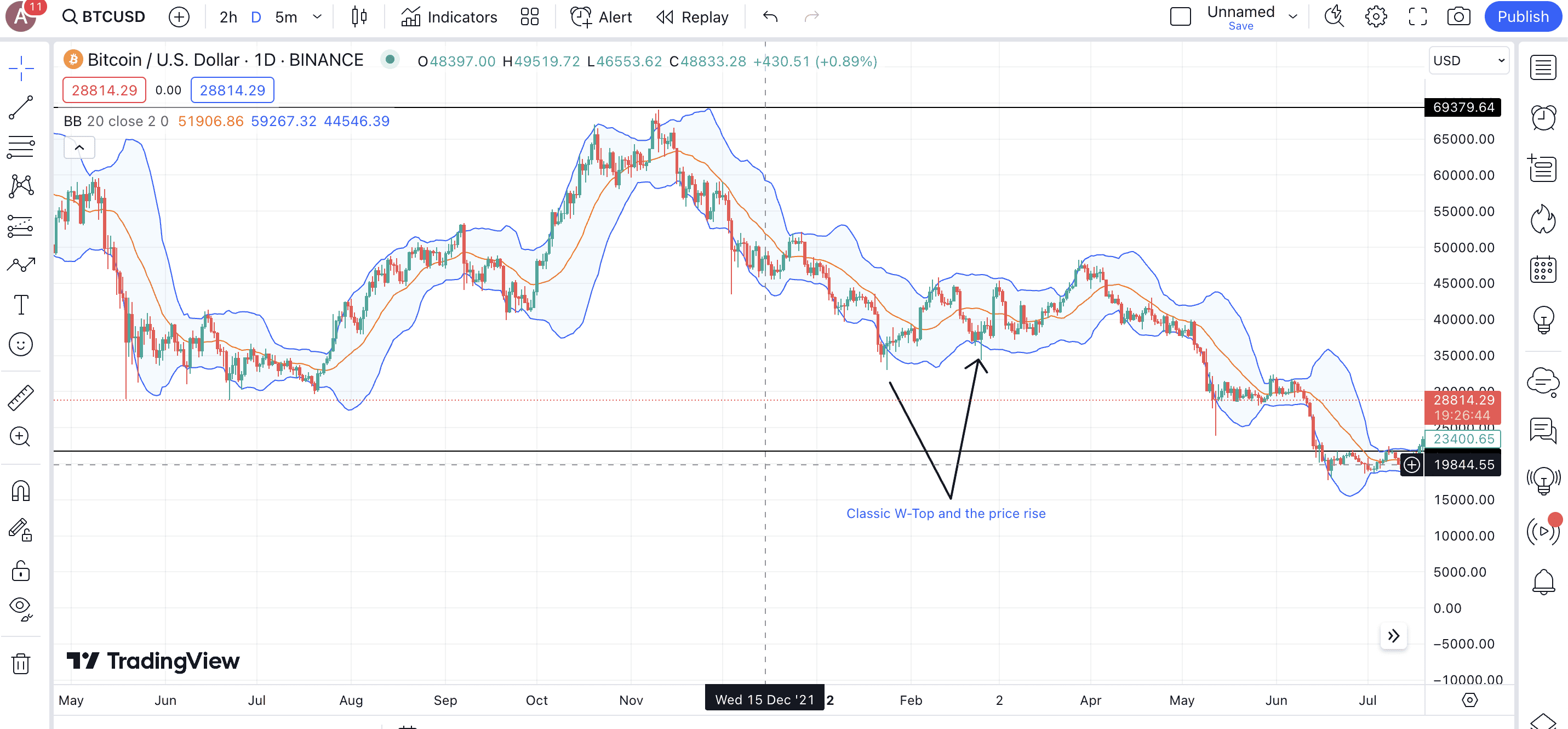The height and width of the screenshot is (729, 1568).
Task: Click the BTCUSD symbol search field
Action: click(105, 16)
